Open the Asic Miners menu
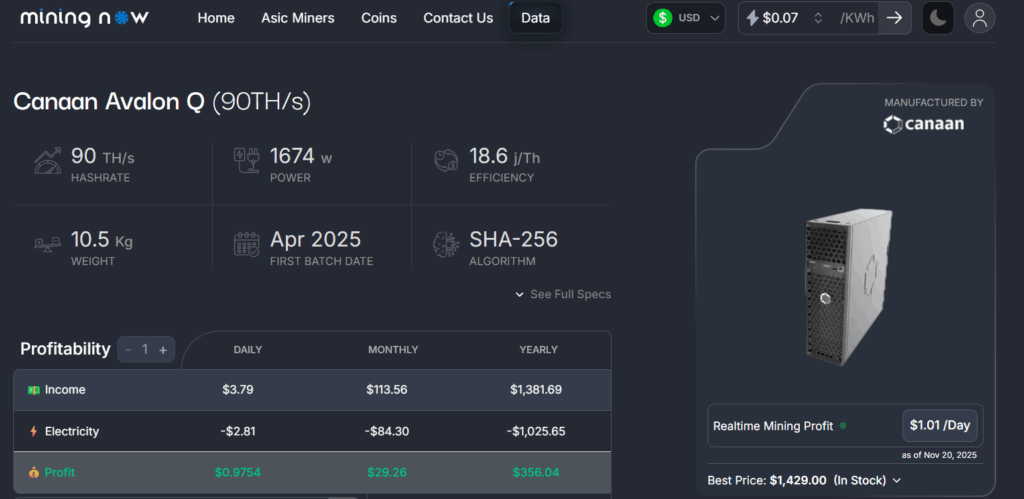The image size is (1024, 499). tap(298, 18)
